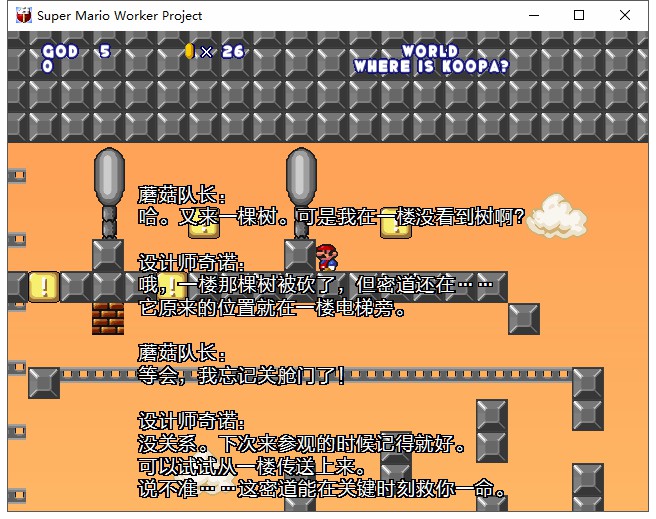Viewport: 656px width, 519px height.
Task: Click the 'WHERE IS KOOPA?' level name
Action: pyautogui.click(x=431, y=66)
